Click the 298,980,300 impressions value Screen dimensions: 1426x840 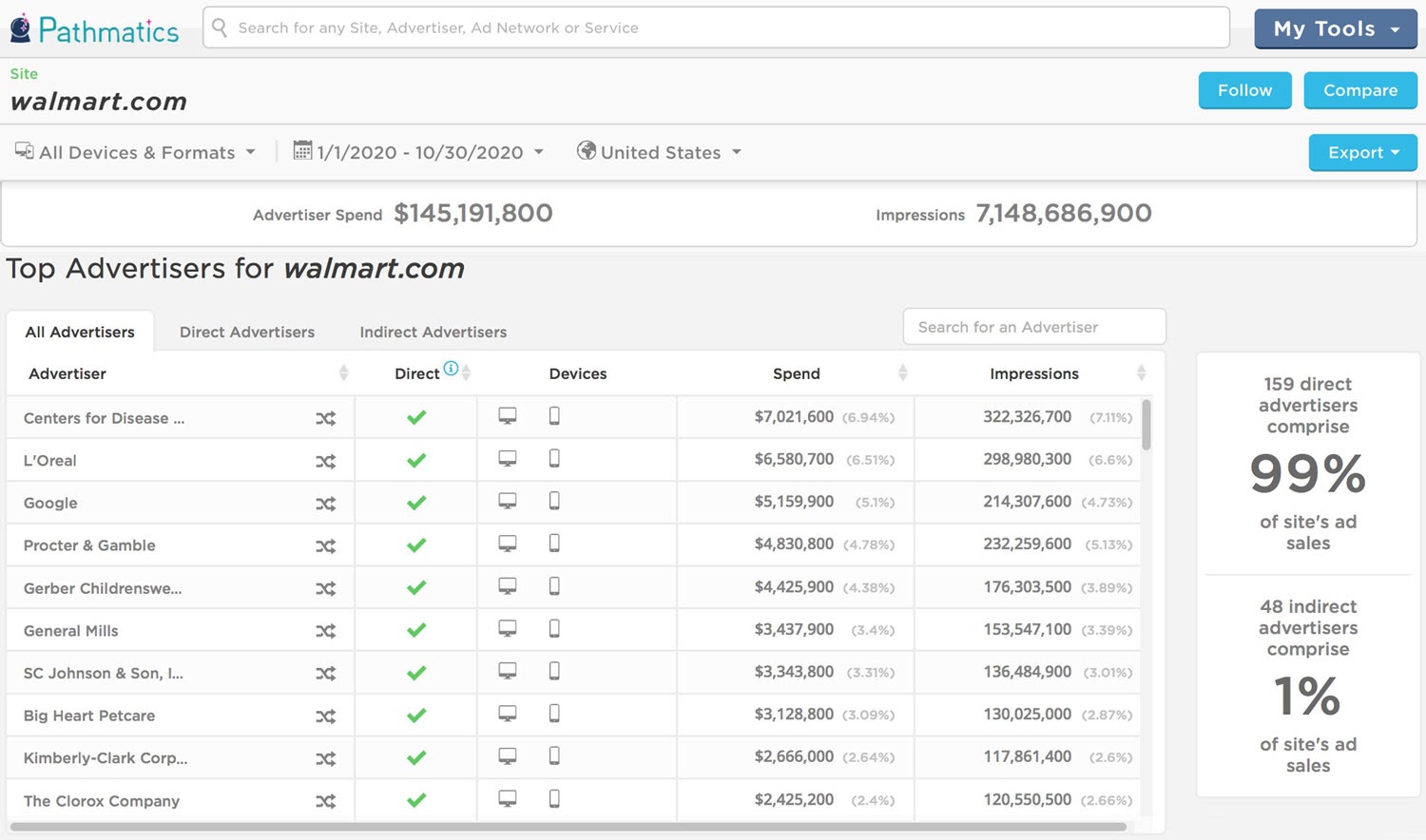click(x=1027, y=459)
